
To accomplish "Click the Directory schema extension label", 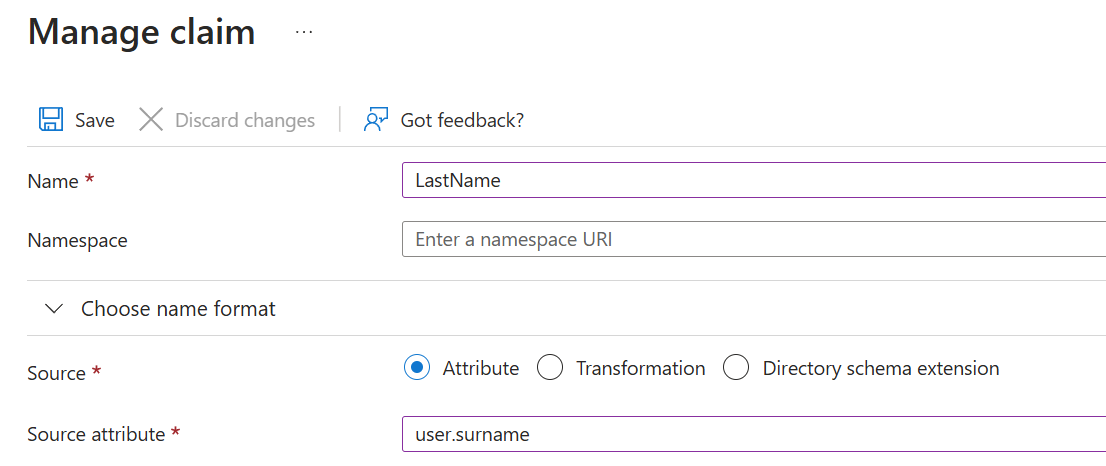I will tap(881, 369).
